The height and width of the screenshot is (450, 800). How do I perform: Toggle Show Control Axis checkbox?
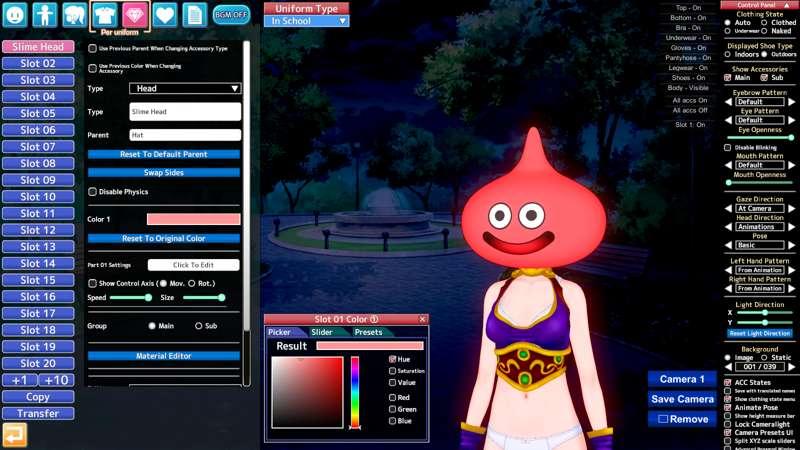point(92,283)
